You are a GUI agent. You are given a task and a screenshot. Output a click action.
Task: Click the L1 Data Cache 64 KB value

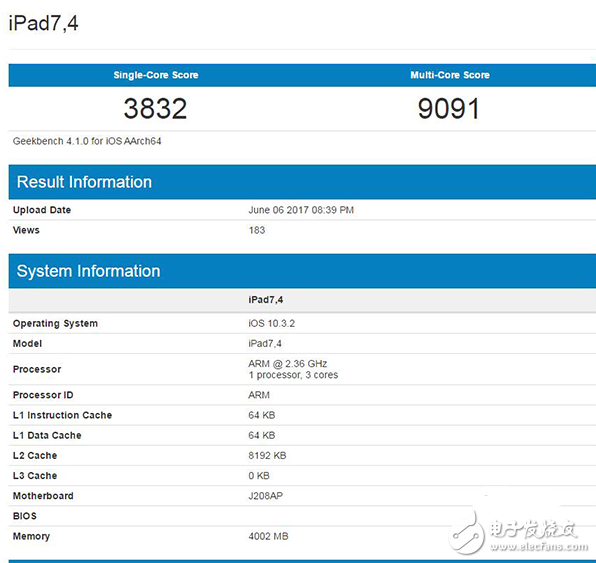(262, 435)
